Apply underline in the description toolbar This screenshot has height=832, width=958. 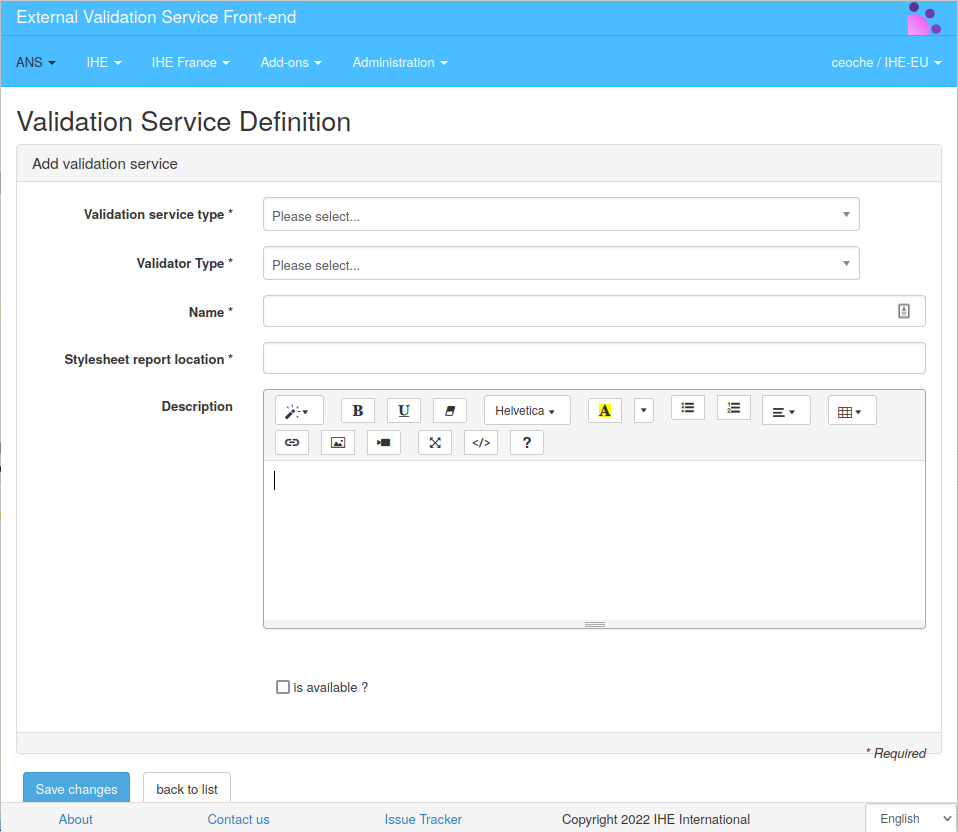point(403,410)
